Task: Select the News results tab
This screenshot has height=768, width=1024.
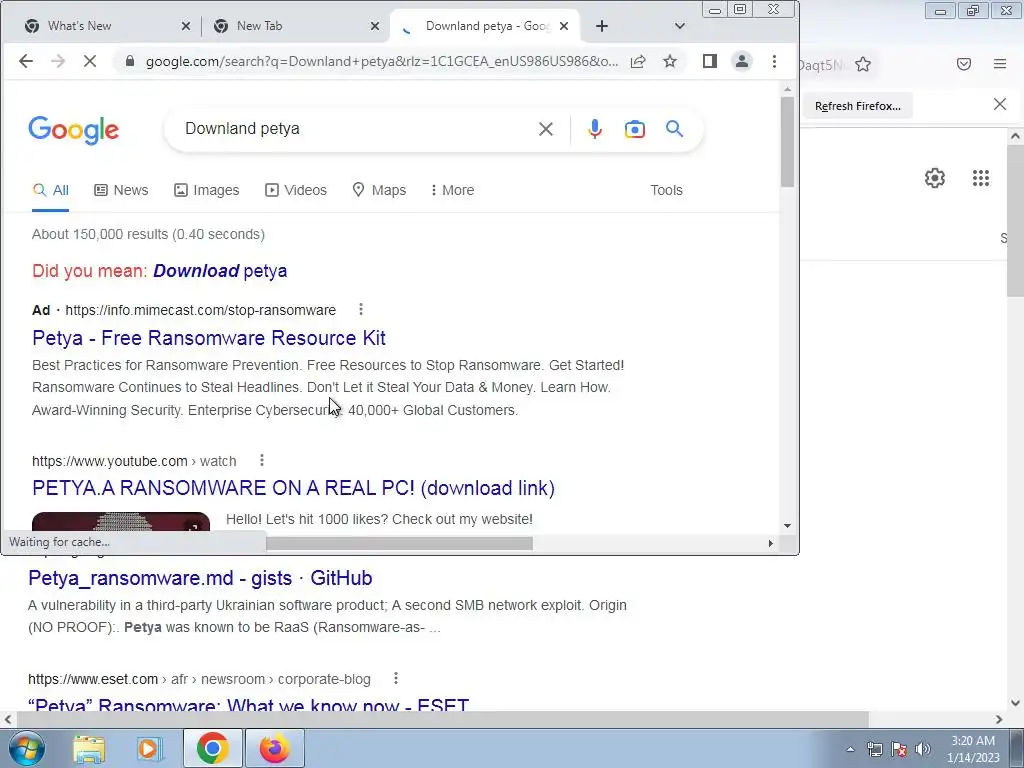Action: coord(121,190)
